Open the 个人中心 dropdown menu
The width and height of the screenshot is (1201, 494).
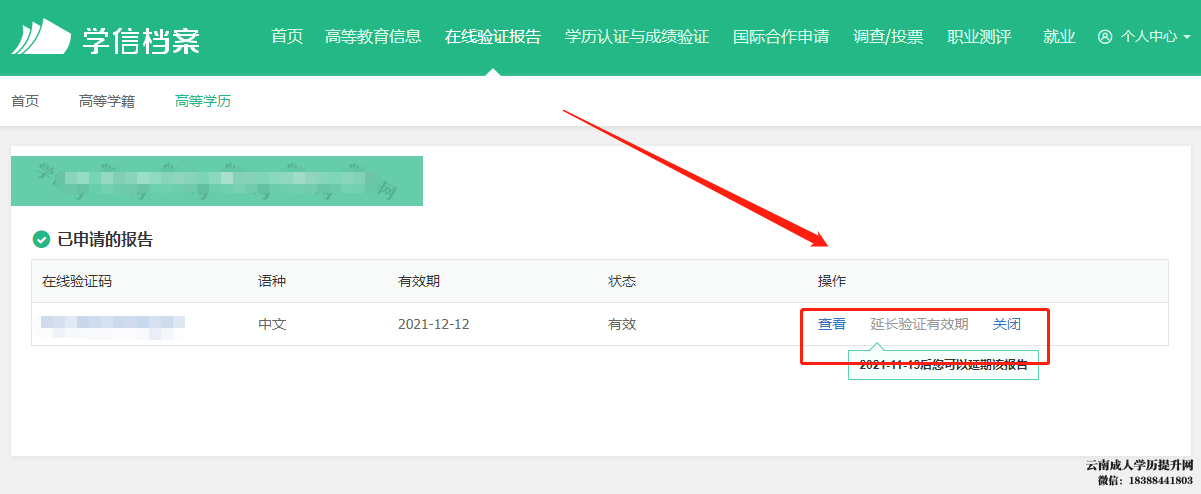point(1144,37)
